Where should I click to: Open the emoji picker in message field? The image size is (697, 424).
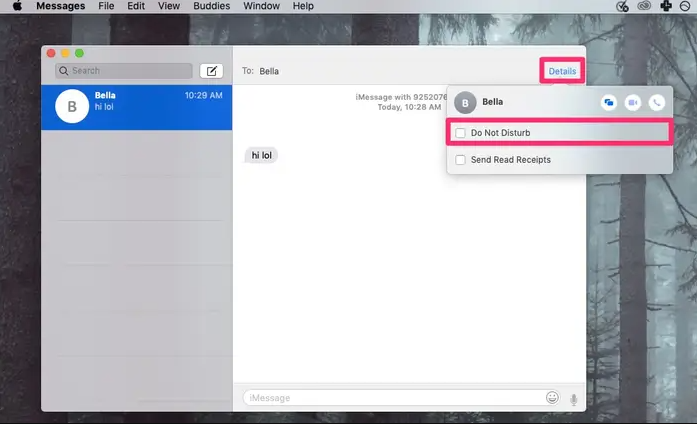pyautogui.click(x=552, y=397)
